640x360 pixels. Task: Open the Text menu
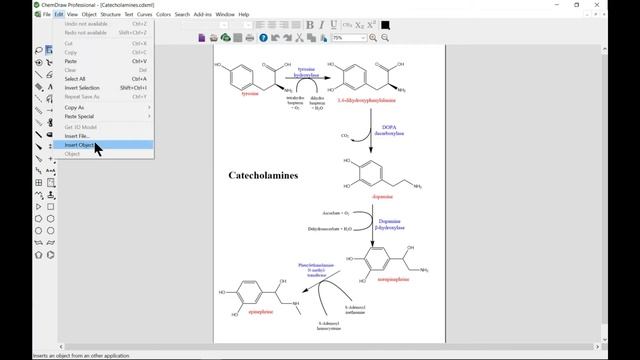point(129,14)
